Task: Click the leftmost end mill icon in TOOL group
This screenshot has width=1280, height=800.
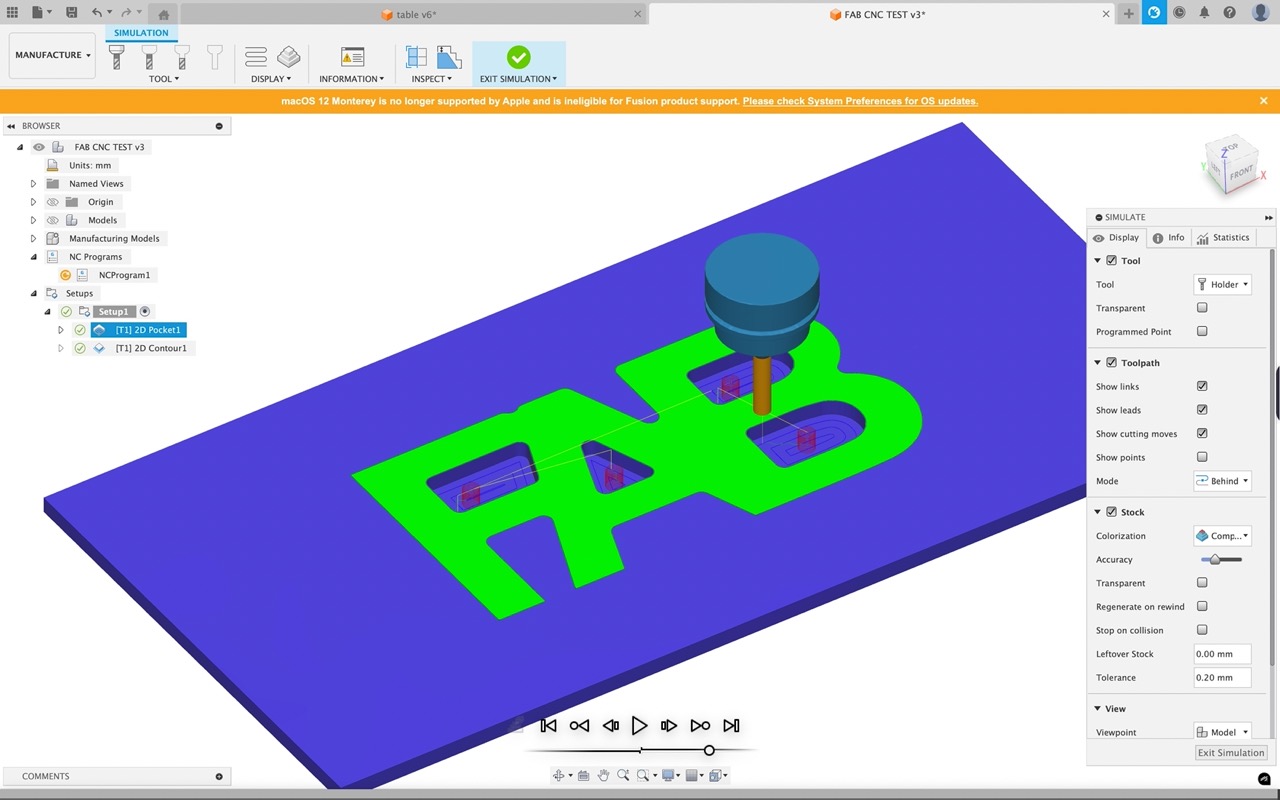Action: 116,57
